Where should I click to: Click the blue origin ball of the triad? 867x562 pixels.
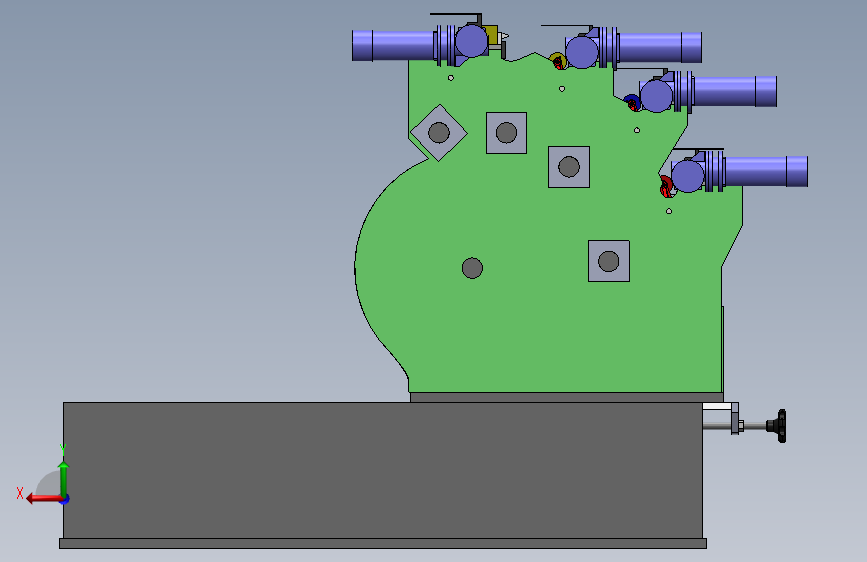click(x=65, y=499)
